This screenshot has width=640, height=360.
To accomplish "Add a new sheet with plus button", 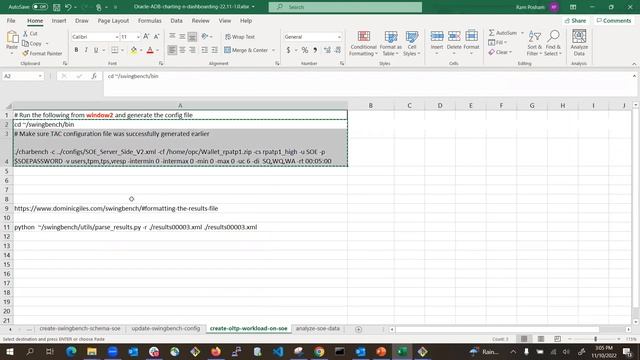I will 358,329.
